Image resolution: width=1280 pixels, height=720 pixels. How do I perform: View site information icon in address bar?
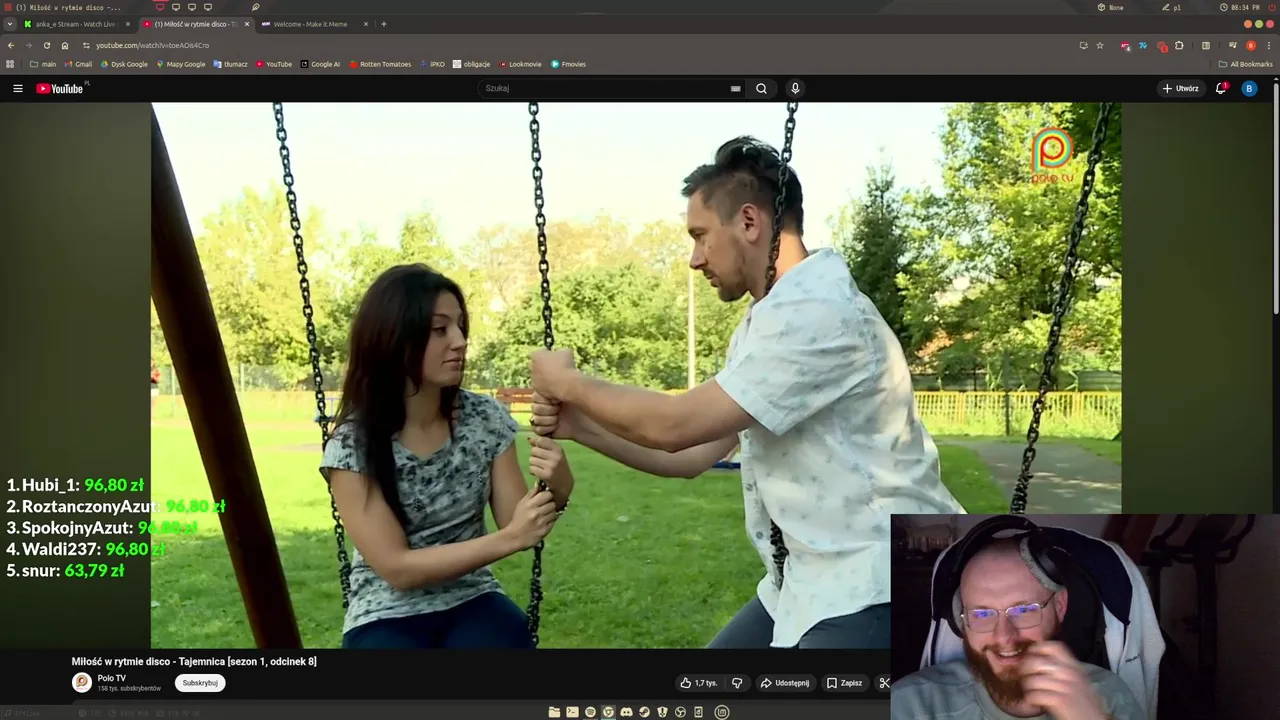86,45
